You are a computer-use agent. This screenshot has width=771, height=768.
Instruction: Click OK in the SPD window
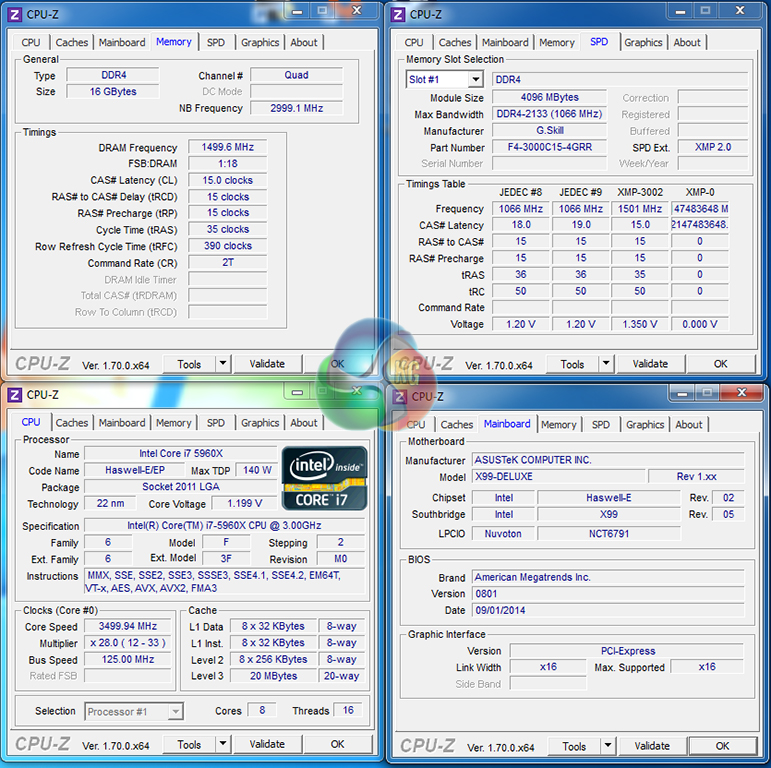pos(720,364)
